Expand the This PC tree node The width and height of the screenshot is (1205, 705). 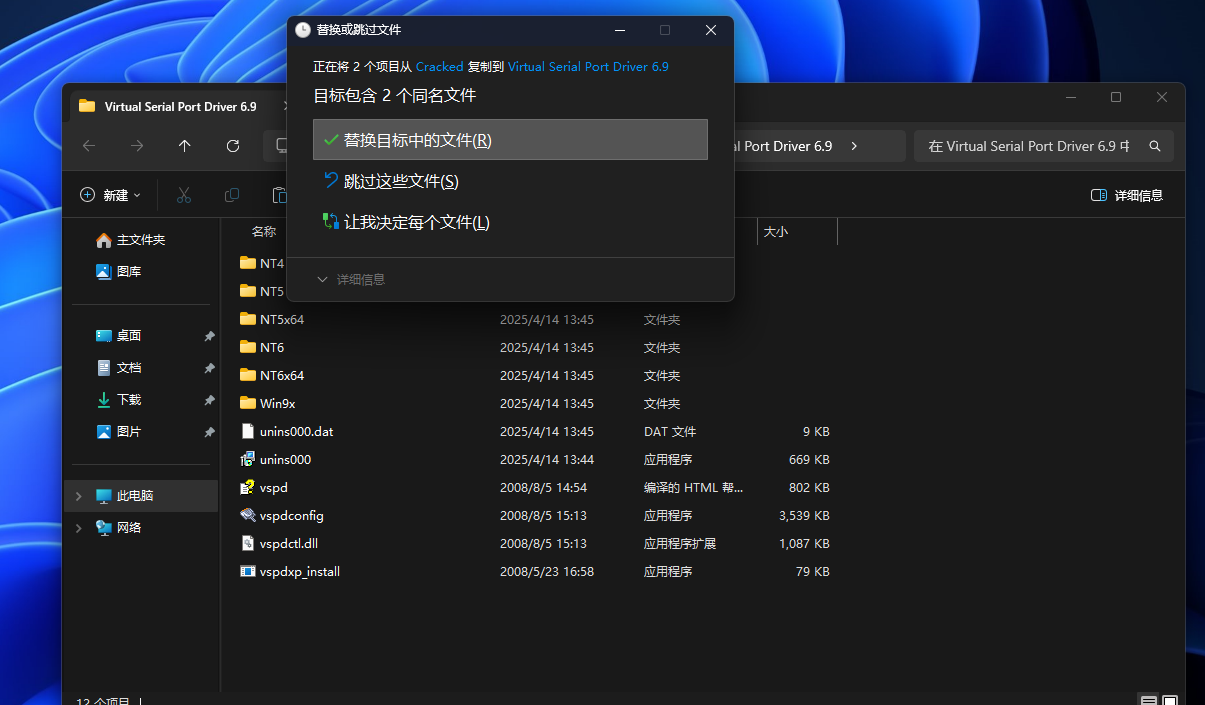[x=79, y=496]
